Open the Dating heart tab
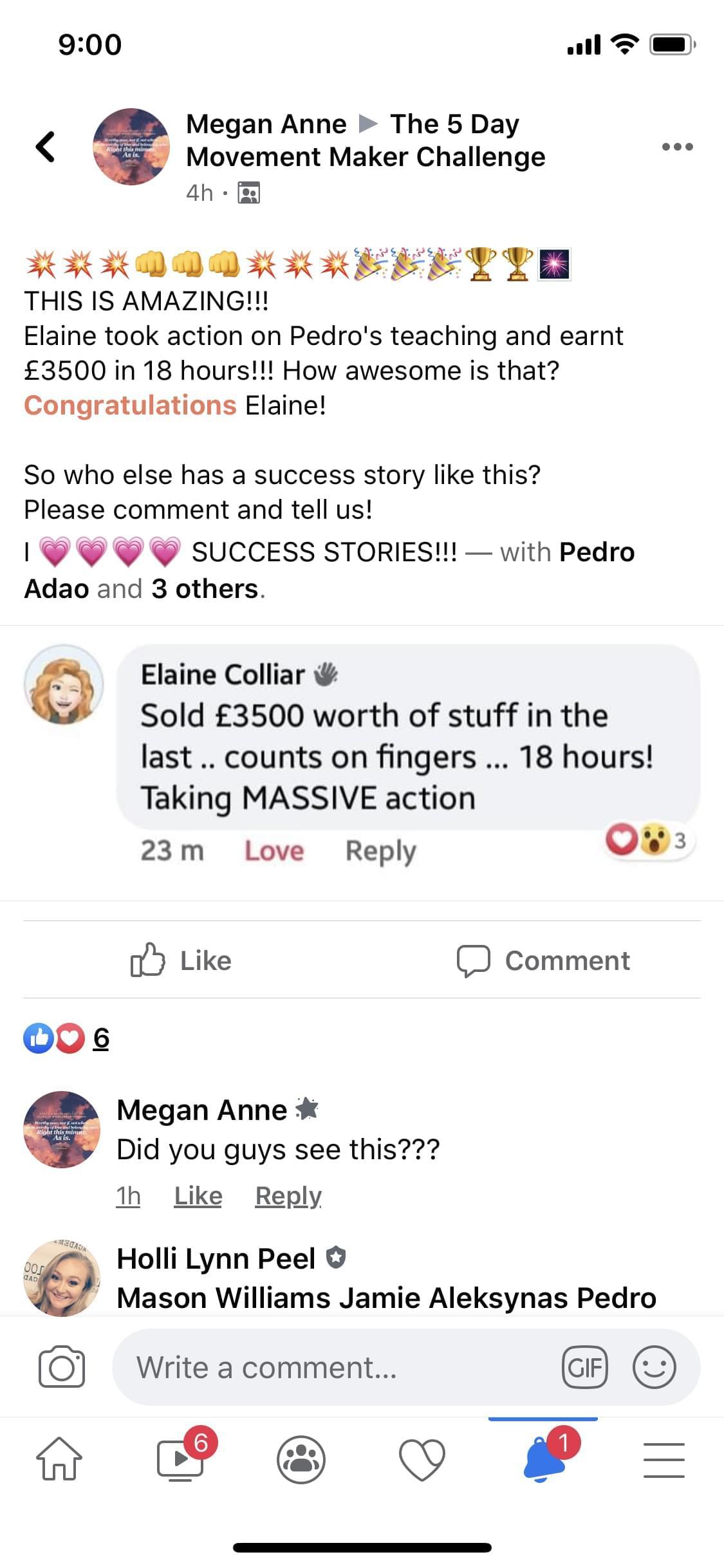 point(422,1459)
